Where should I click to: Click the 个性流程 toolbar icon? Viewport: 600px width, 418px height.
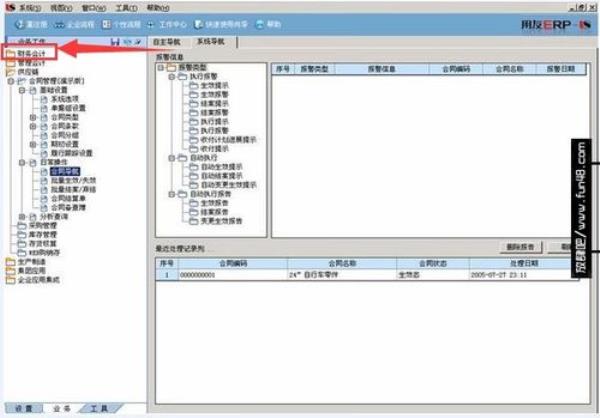pyautogui.click(x=106, y=24)
